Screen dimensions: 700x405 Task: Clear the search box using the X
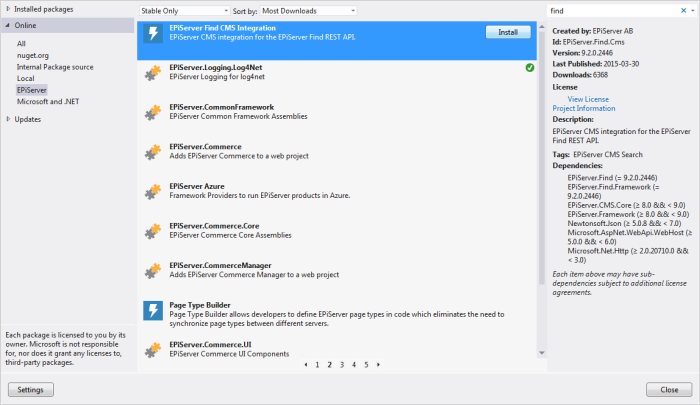point(688,9)
